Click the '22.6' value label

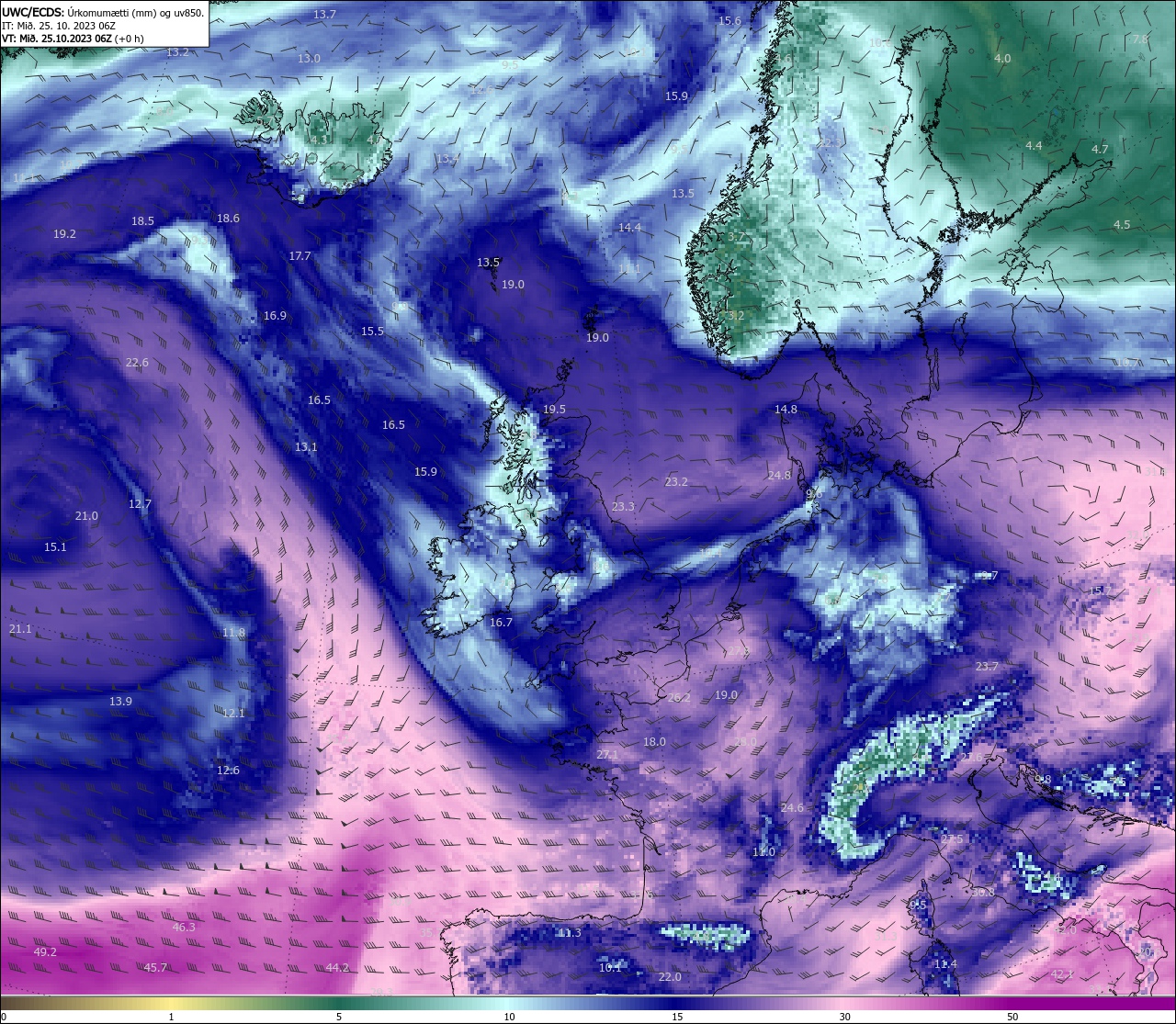[137, 363]
